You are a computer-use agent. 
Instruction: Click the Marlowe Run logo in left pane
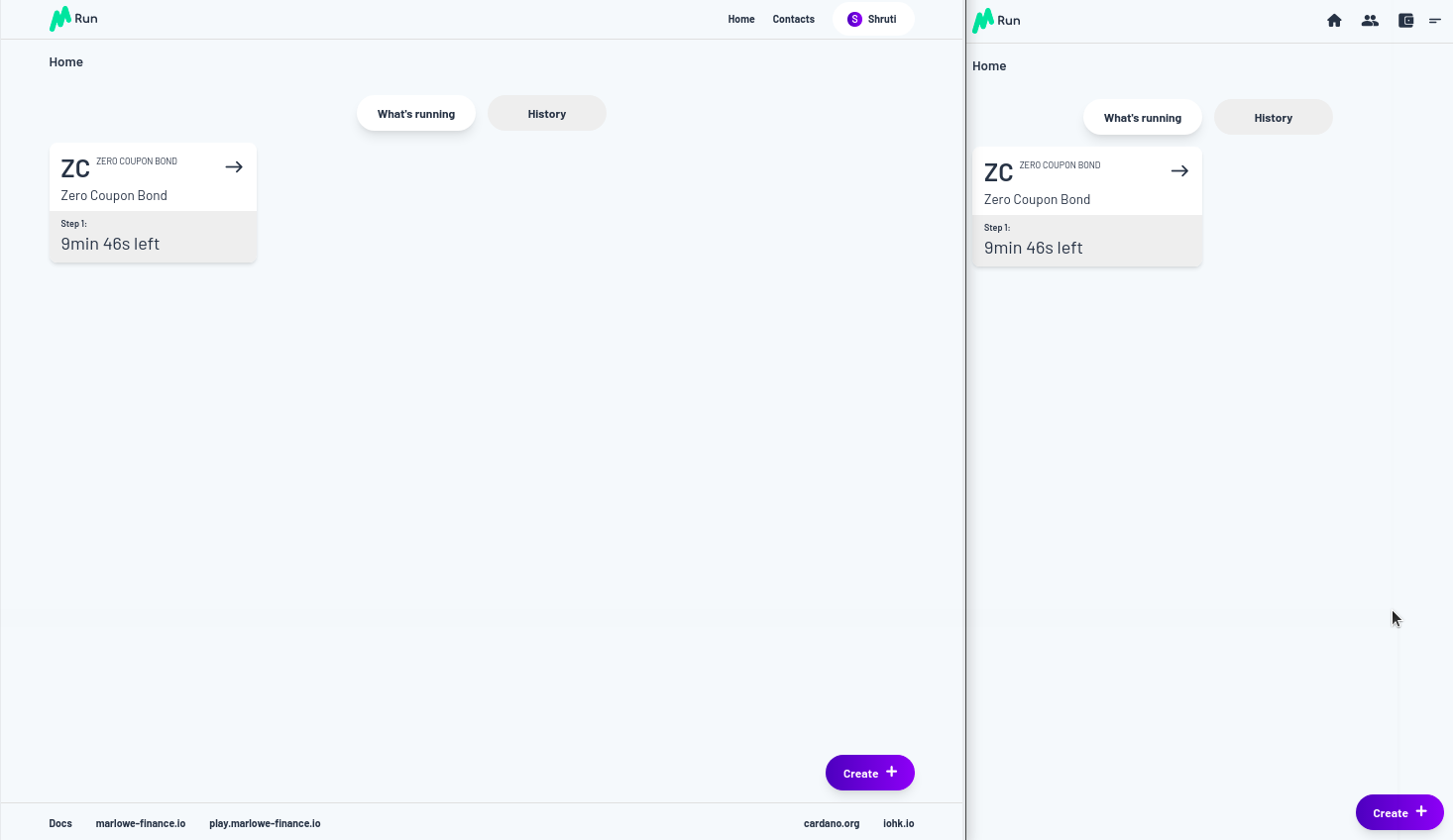(x=73, y=19)
